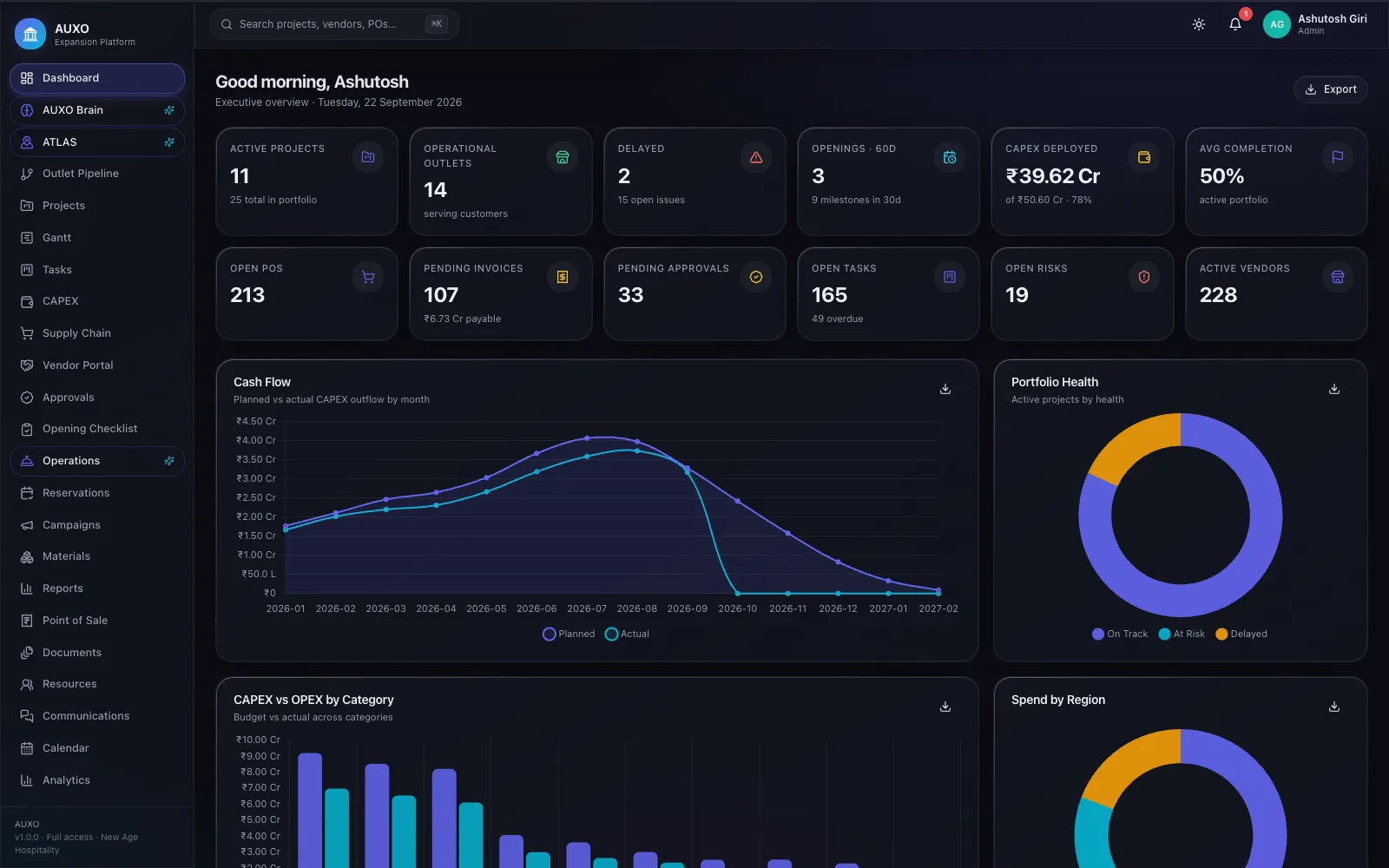Click the 2026-07 Cash Flow axis label
Image resolution: width=1389 pixels, height=868 pixels.
tap(587, 609)
